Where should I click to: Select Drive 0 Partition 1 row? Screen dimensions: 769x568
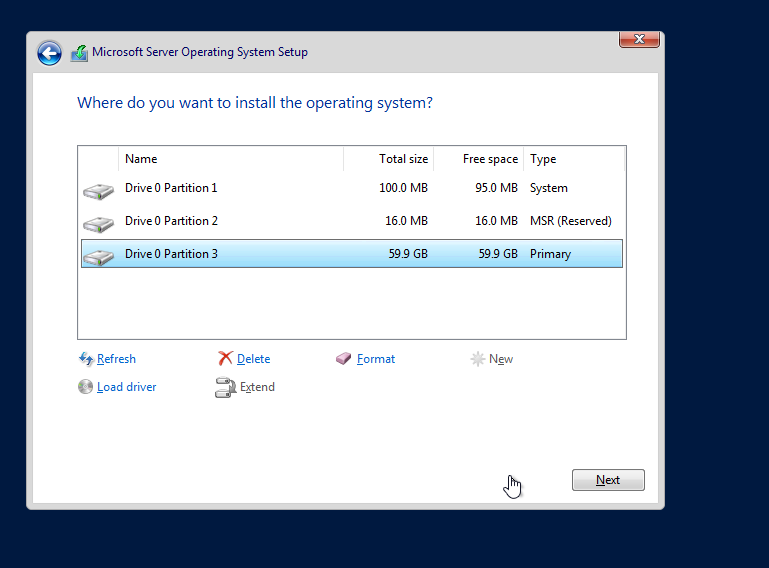point(352,188)
